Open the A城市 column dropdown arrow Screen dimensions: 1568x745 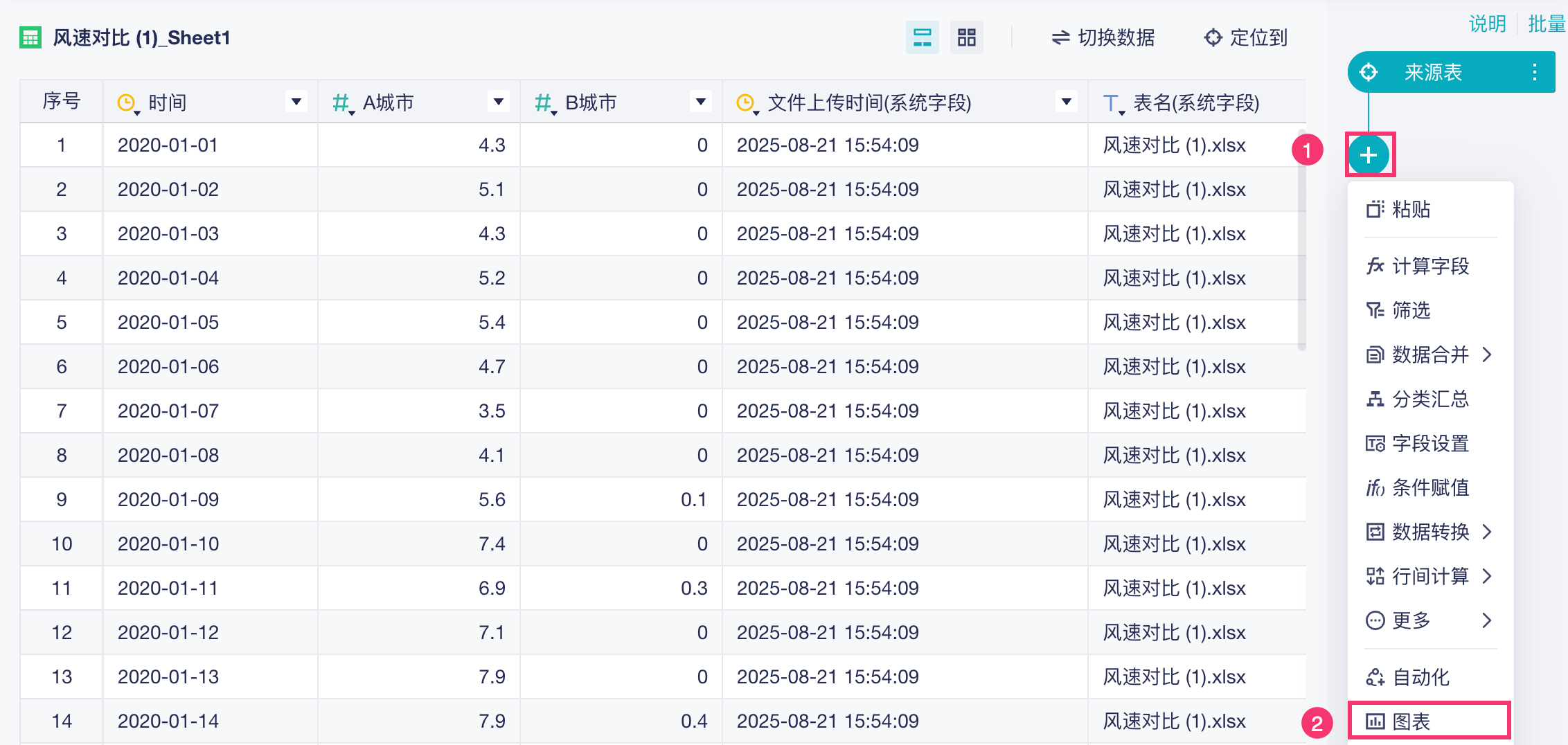(498, 102)
